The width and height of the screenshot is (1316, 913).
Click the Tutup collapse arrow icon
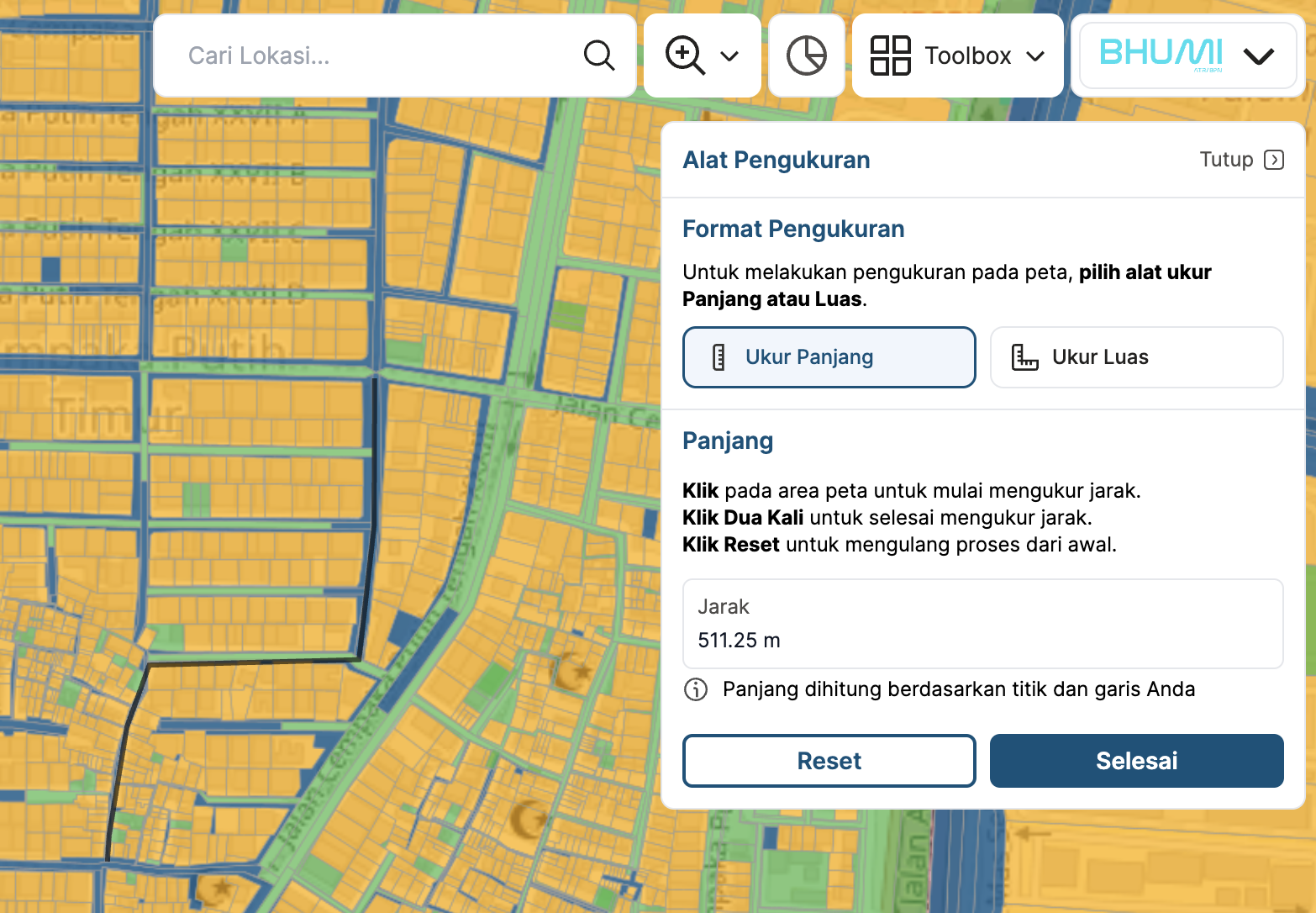point(1274,160)
